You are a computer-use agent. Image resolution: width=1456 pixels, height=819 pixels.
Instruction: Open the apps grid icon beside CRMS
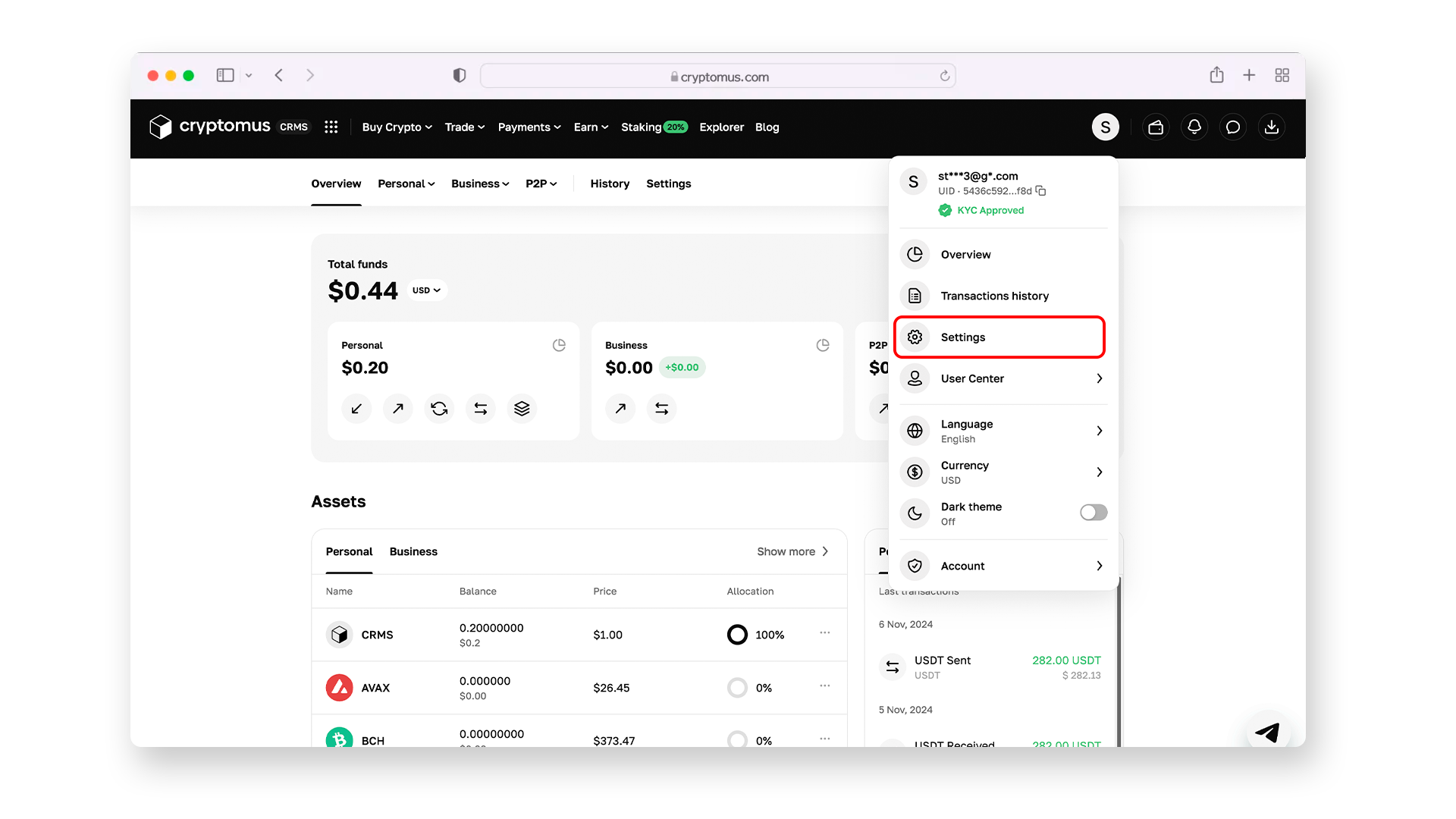coord(331,127)
